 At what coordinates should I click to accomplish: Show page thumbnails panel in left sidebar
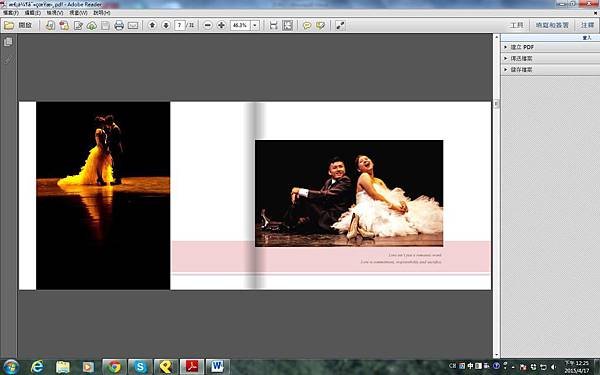[x=8, y=42]
